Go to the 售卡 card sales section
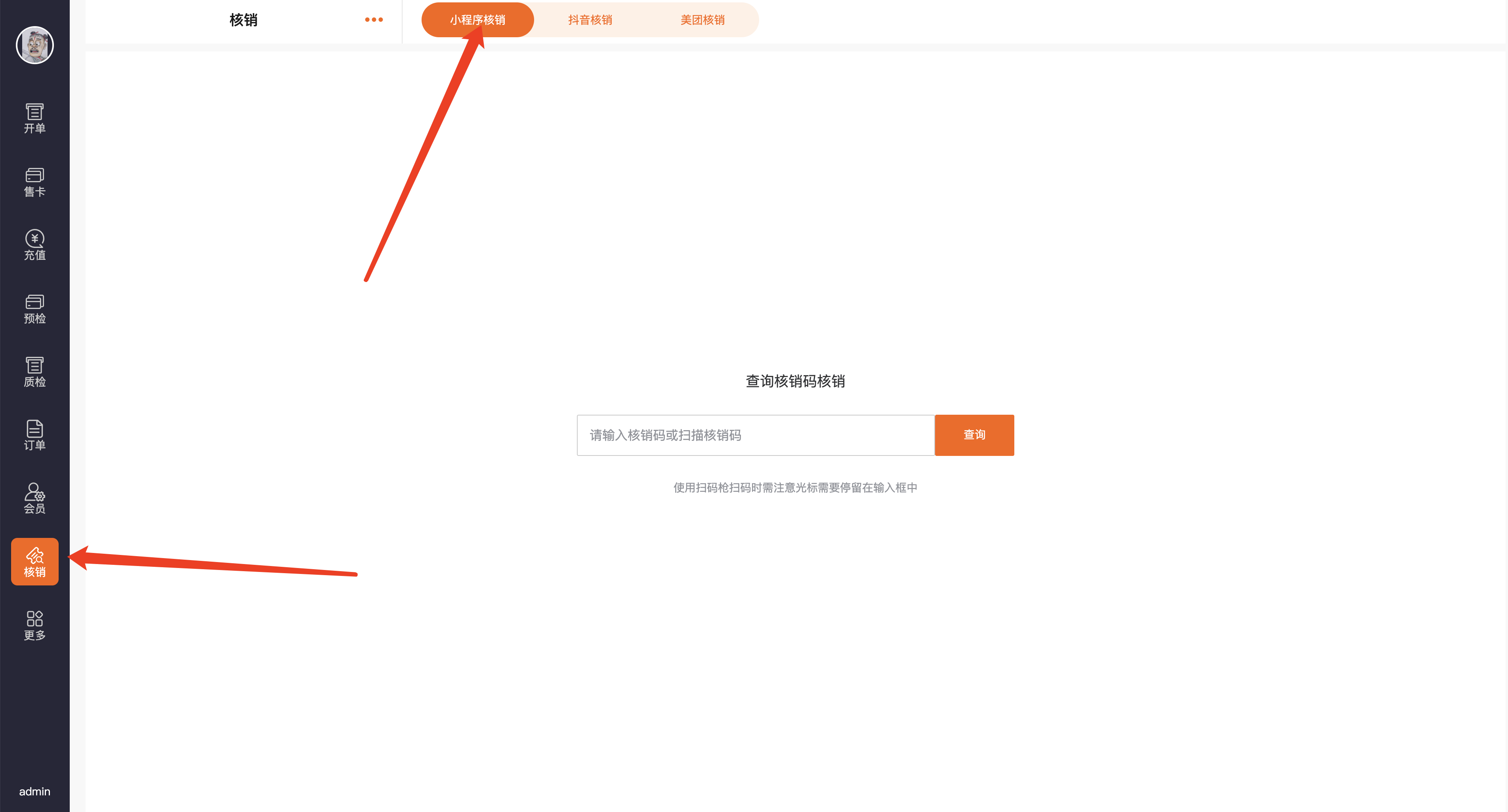The height and width of the screenshot is (812, 1508). click(34, 181)
